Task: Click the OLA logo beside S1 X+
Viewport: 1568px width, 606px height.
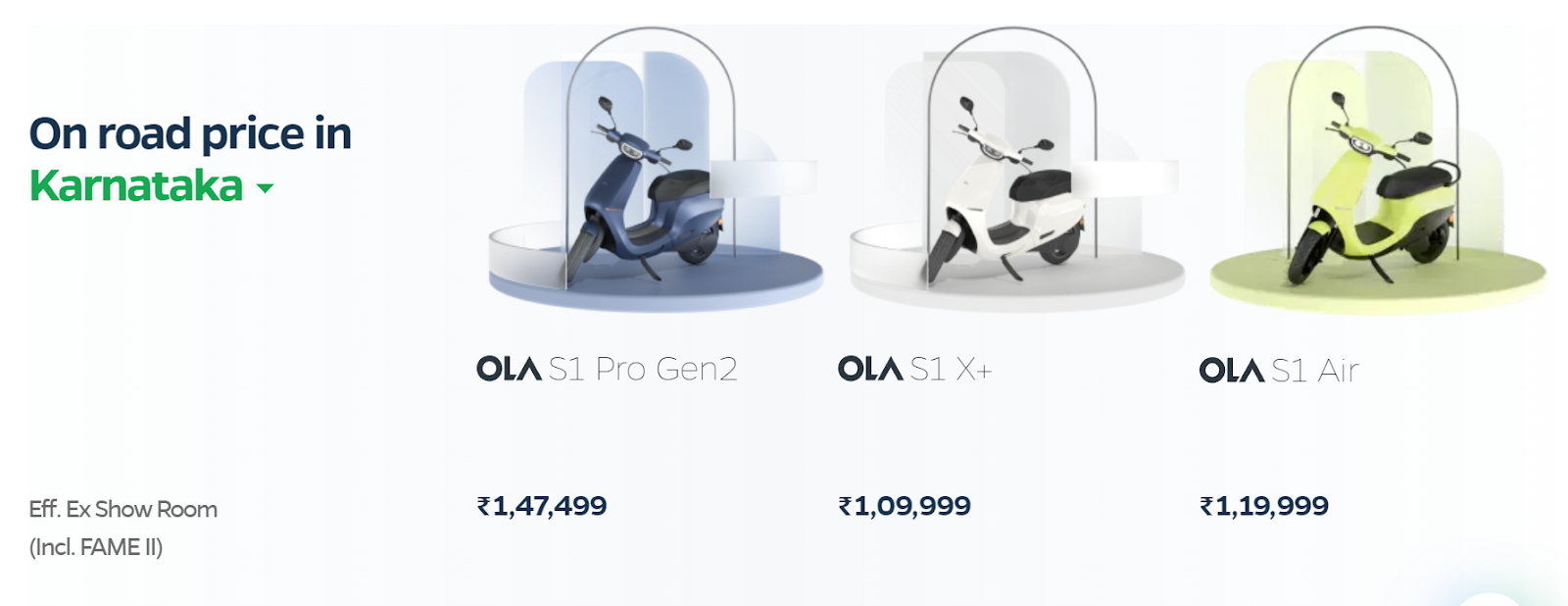Action: pyautogui.click(x=869, y=369)
